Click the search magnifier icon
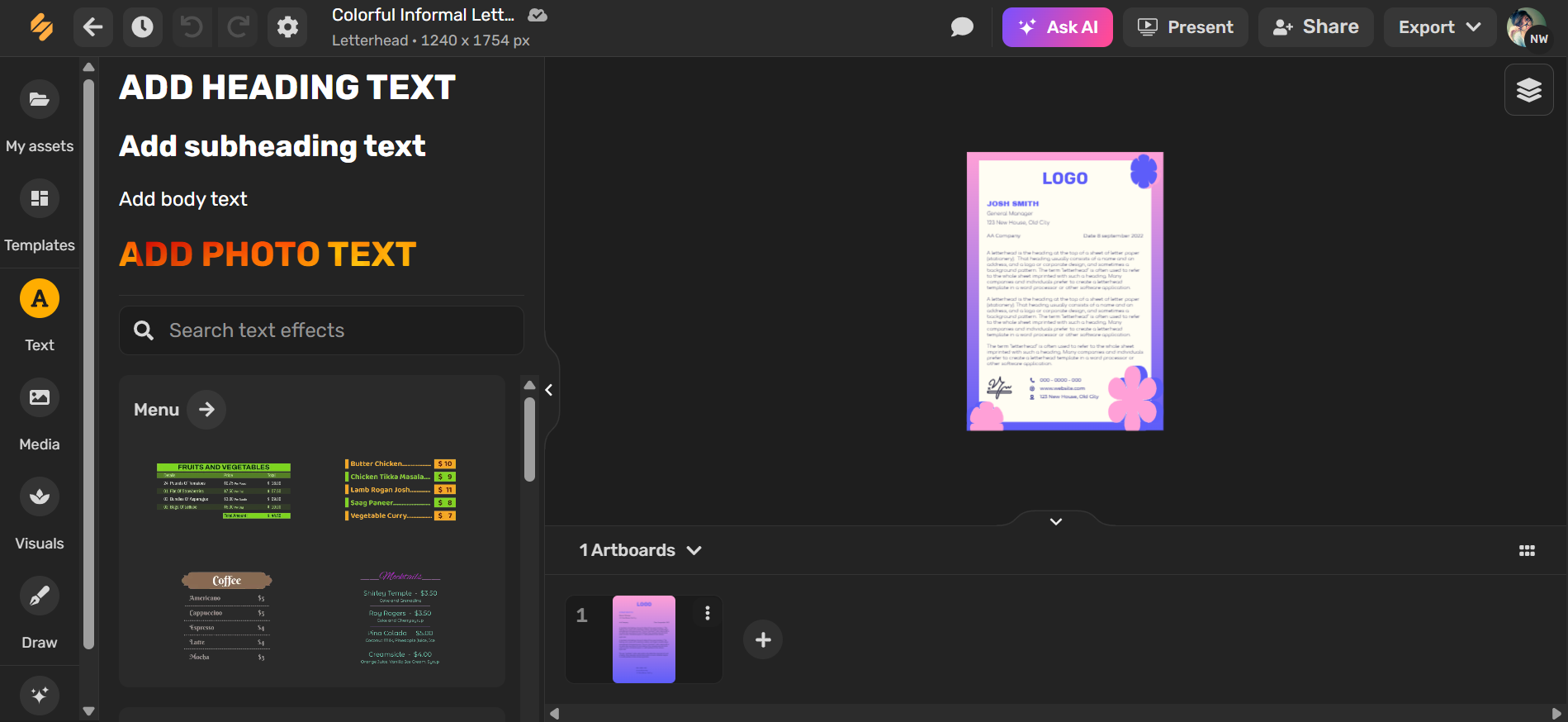1568x722 pixels. pos(144,330)
